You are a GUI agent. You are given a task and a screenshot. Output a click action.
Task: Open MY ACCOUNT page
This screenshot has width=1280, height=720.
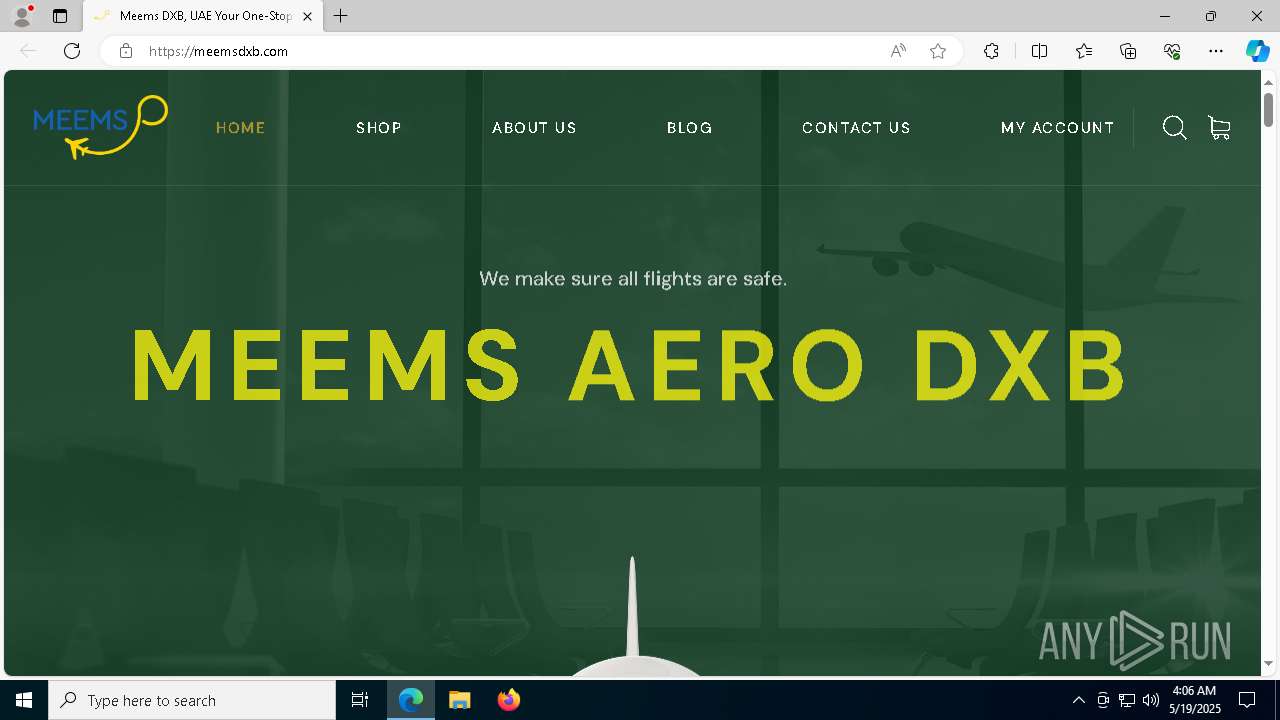click(x=1057, y=128)
